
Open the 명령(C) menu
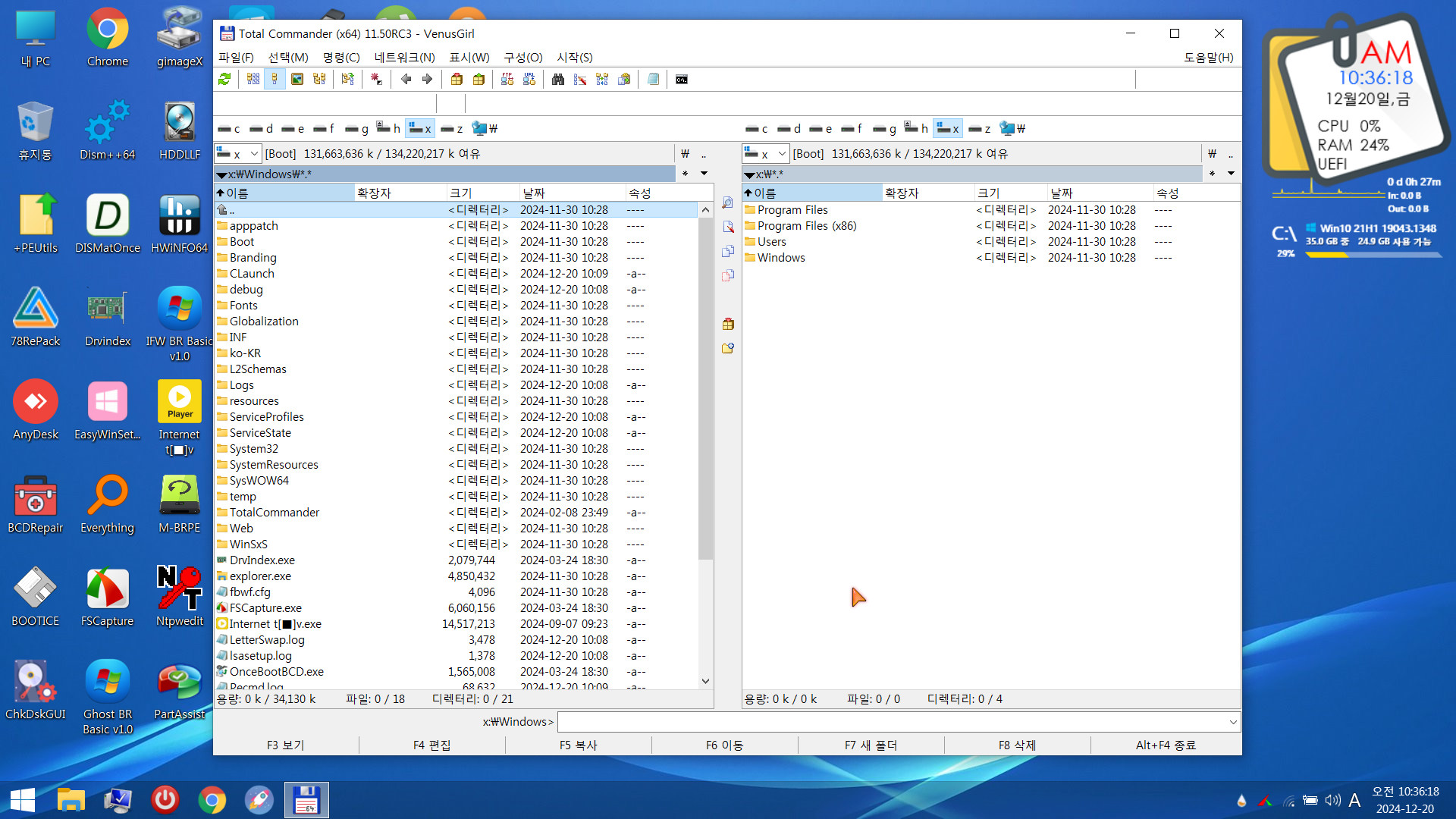(341, 57)
